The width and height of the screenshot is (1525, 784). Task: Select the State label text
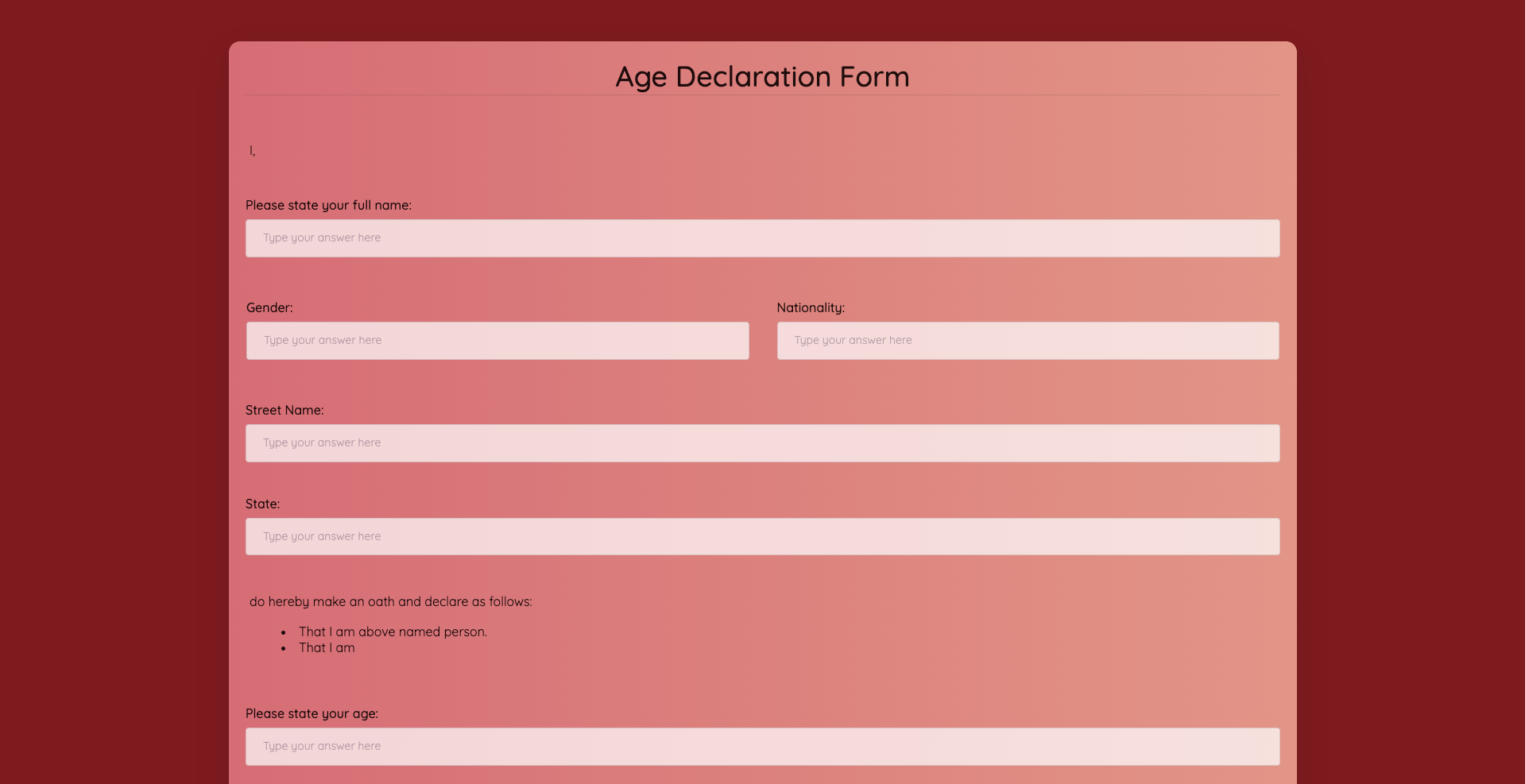point(261,504)
